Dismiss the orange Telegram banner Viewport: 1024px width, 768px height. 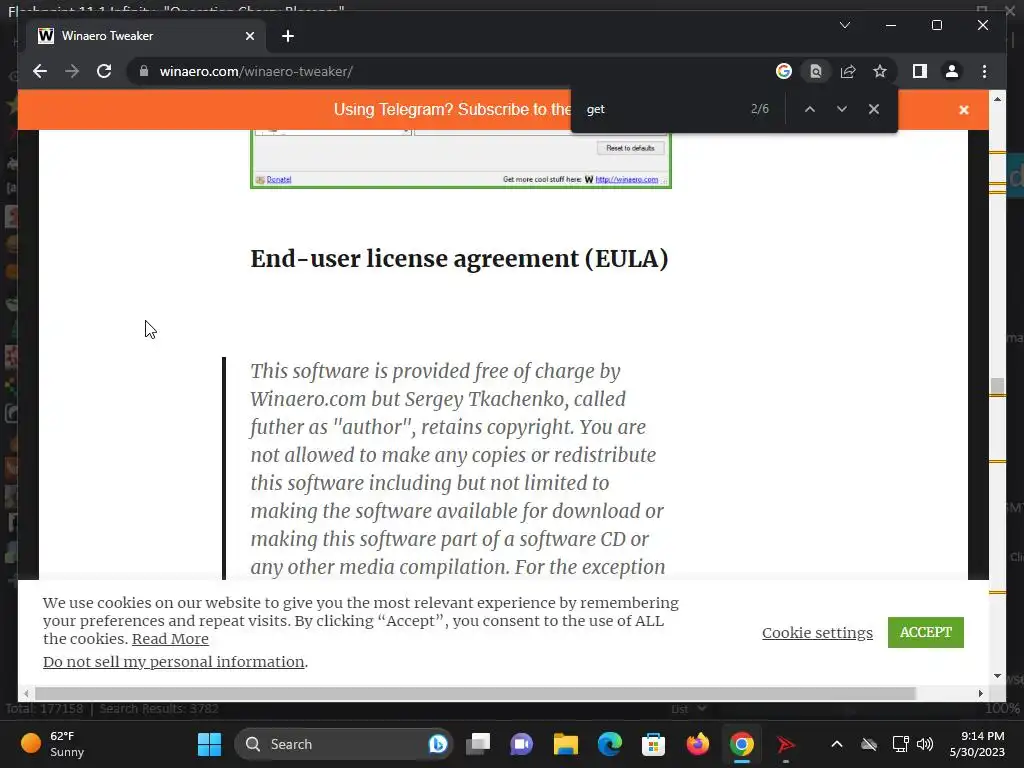[964, 110]
